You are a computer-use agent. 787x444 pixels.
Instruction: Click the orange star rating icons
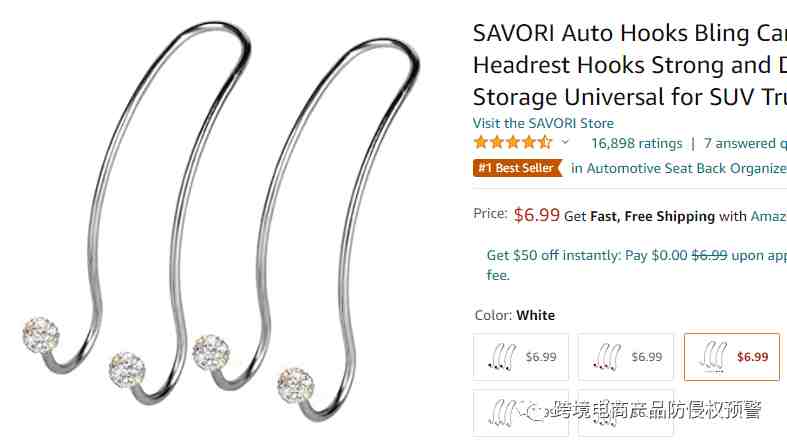(512, 142)
